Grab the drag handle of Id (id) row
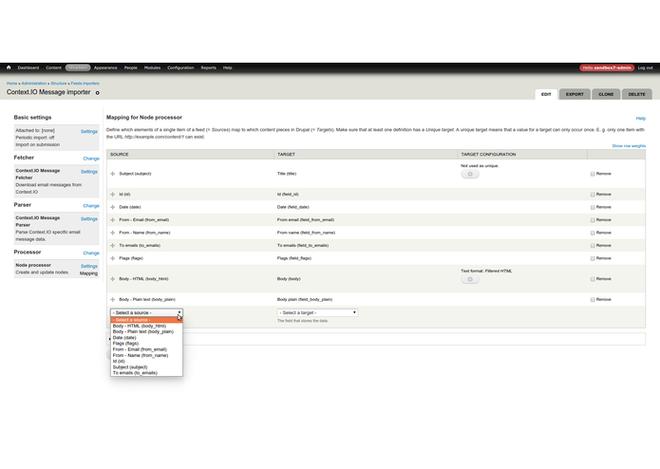Viewport: 660px width, 469px height. coord(112,194)
